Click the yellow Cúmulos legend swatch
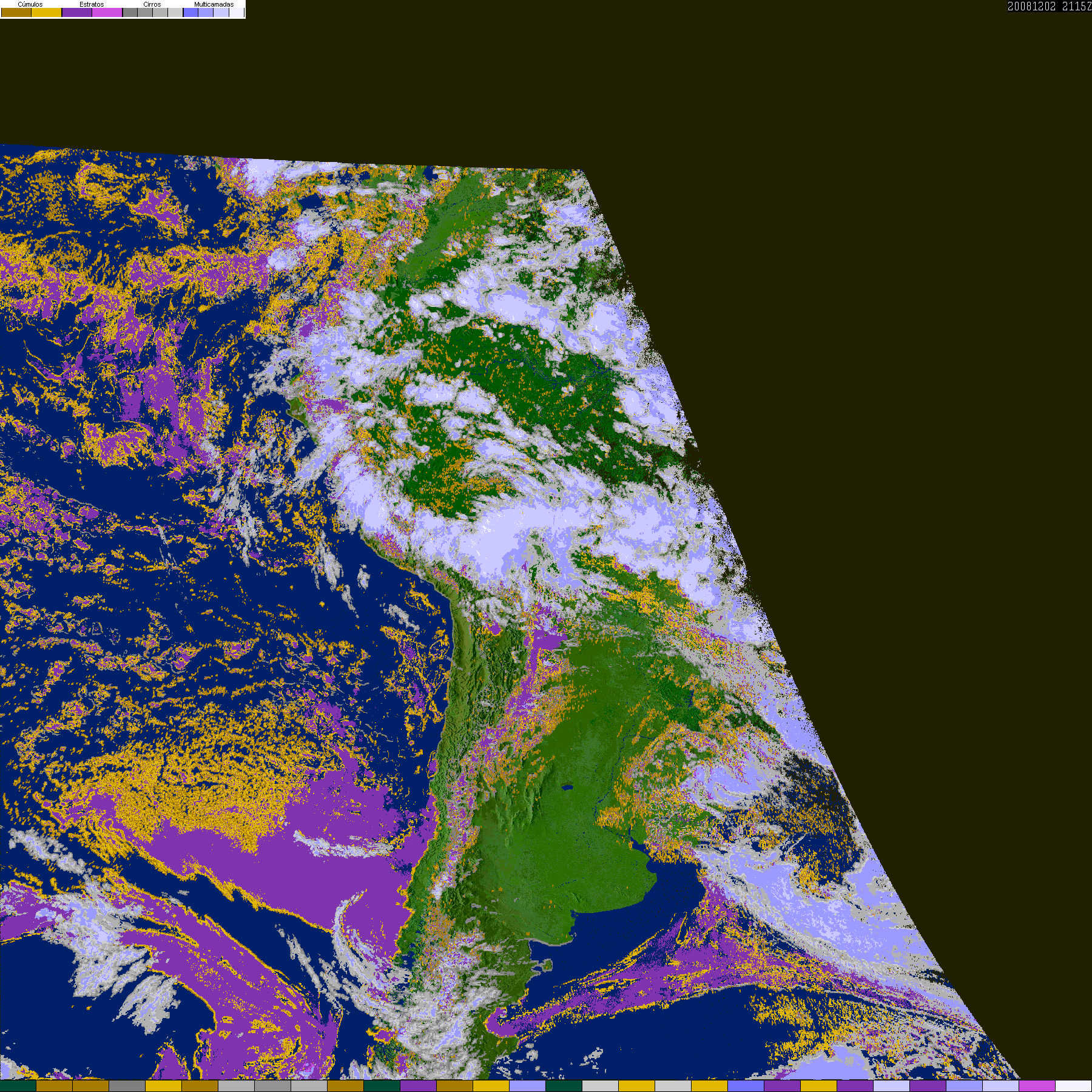Screen dimensions: 1092x1092 click(47, 12)
